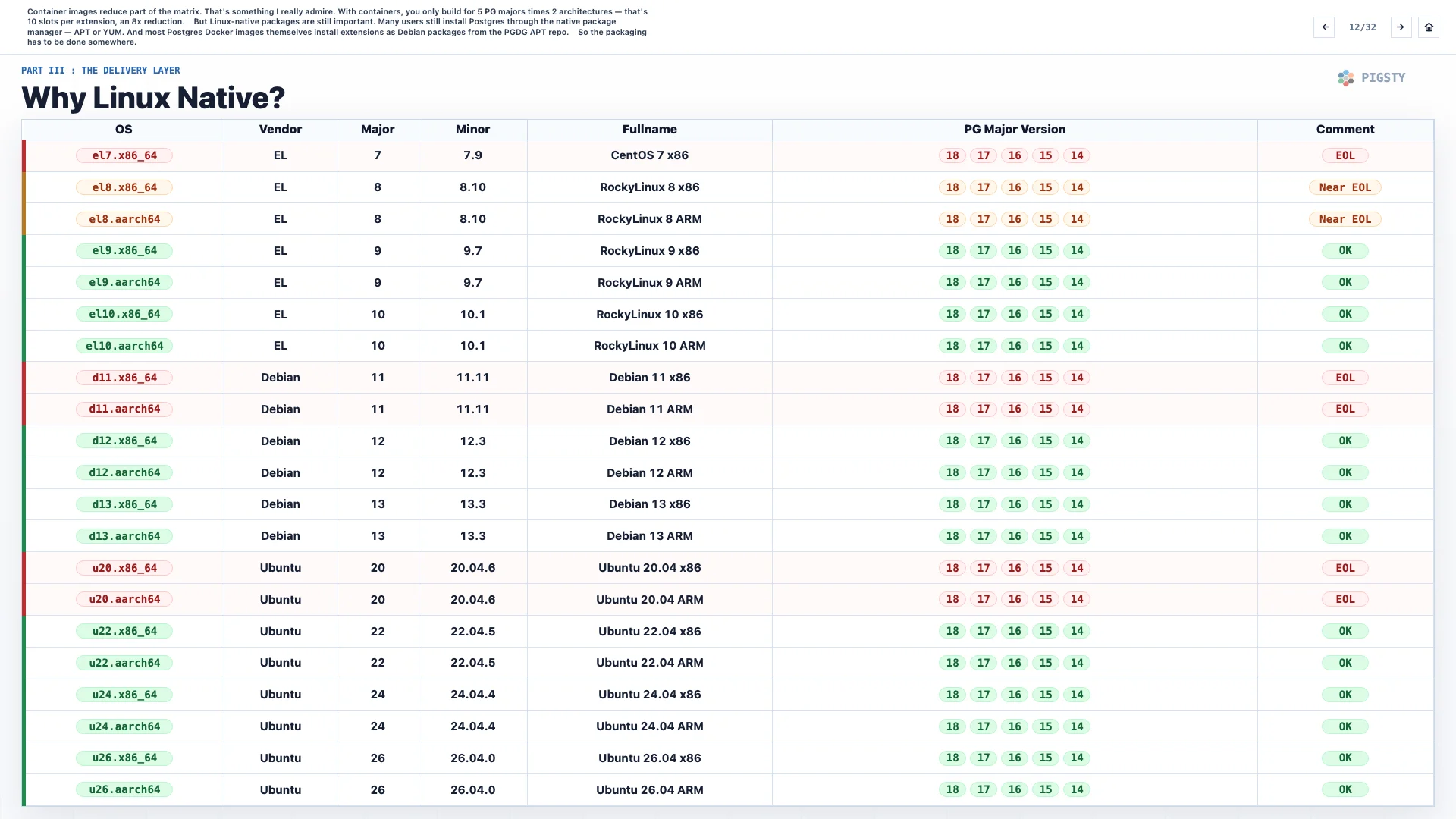Click the d13.x86_64 OS badge
Viewport: 1456px width, 819px height.
tap(124, 504)
